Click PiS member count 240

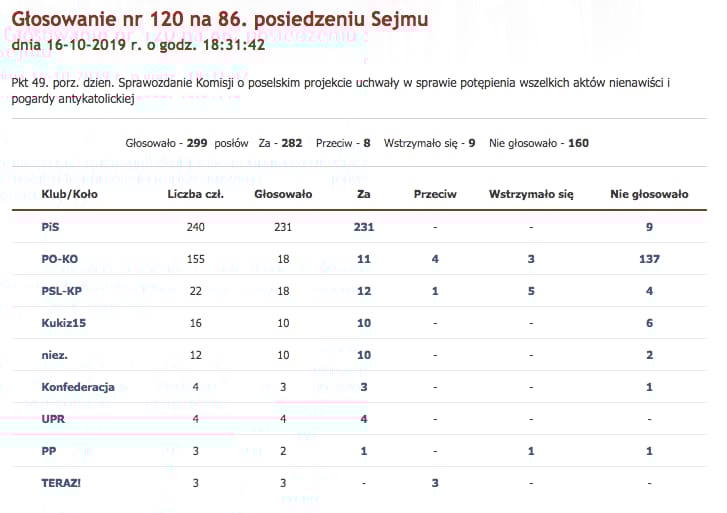195,227
